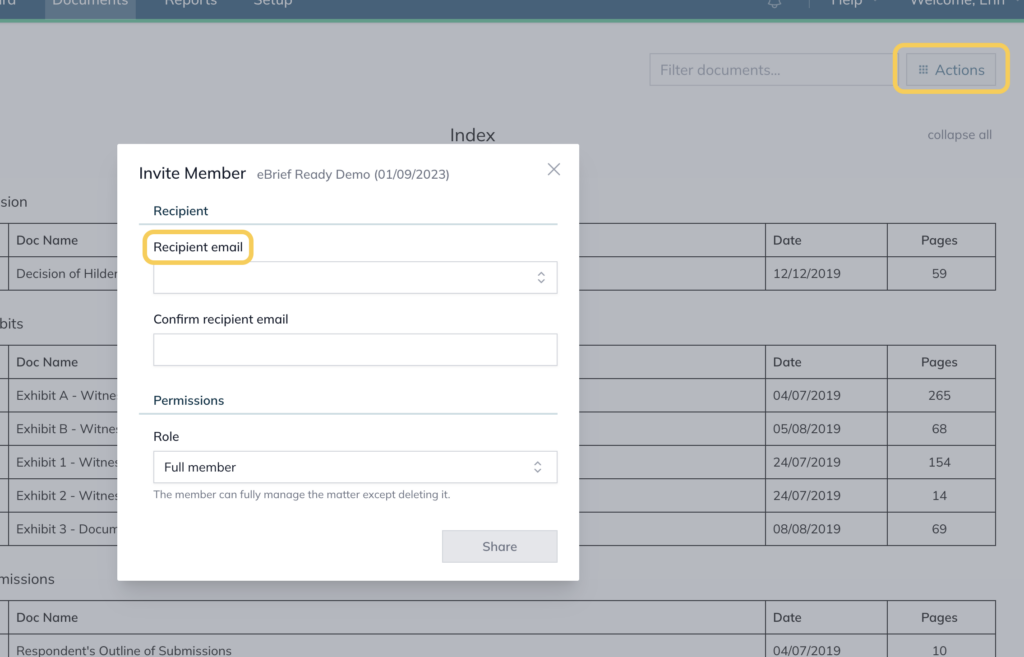Click the Share button
Image resolution: width=1024 pixels, height=657 pixels.
(x=500, y=546)
